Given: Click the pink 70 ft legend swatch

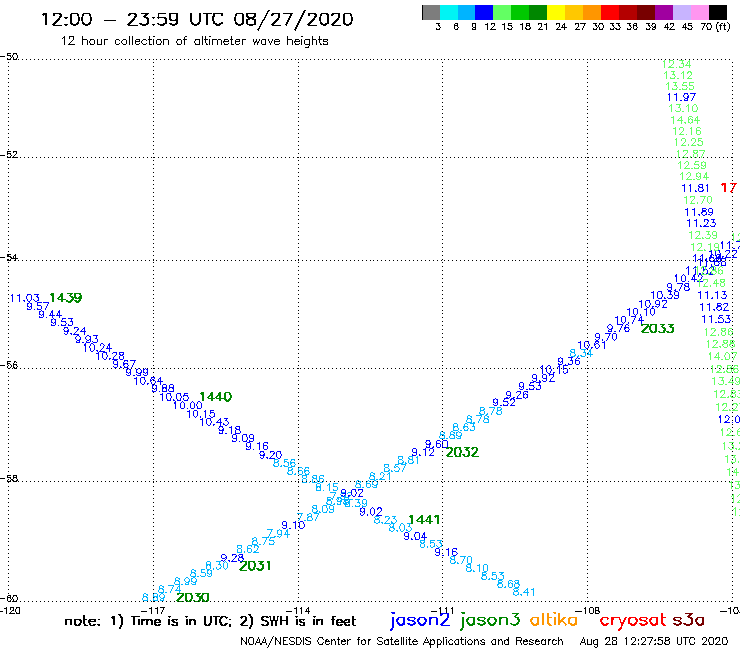Looking at the screenshot, I should tap(699, 12).
